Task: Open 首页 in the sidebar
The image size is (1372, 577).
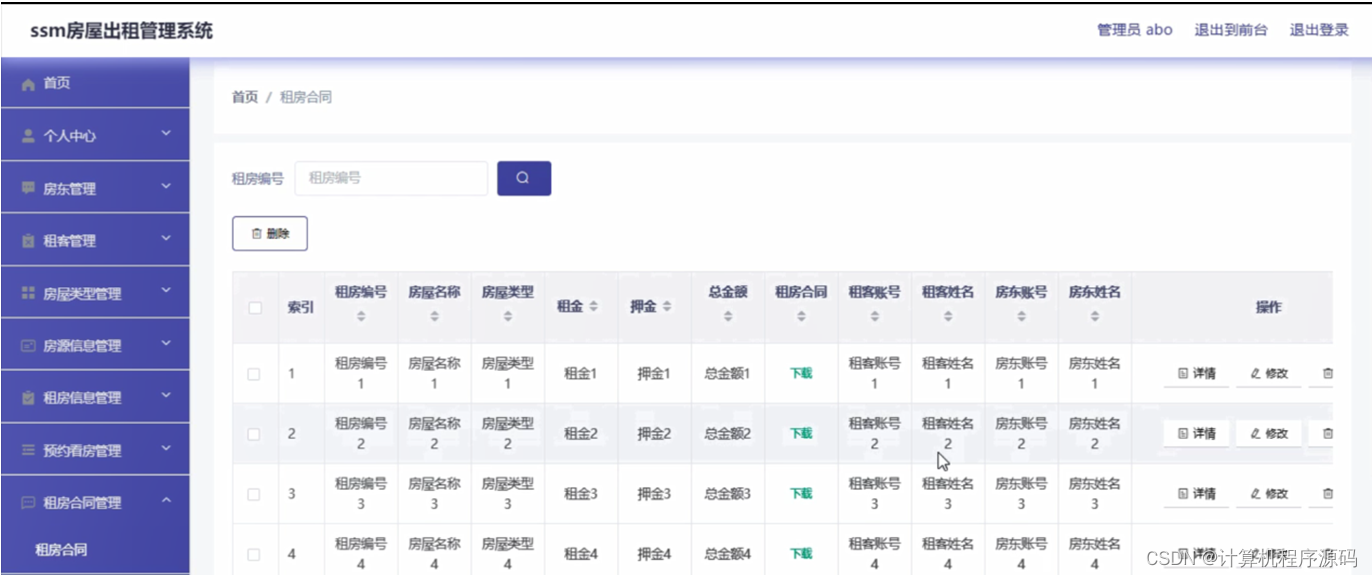Action: (x=95, y=83)
